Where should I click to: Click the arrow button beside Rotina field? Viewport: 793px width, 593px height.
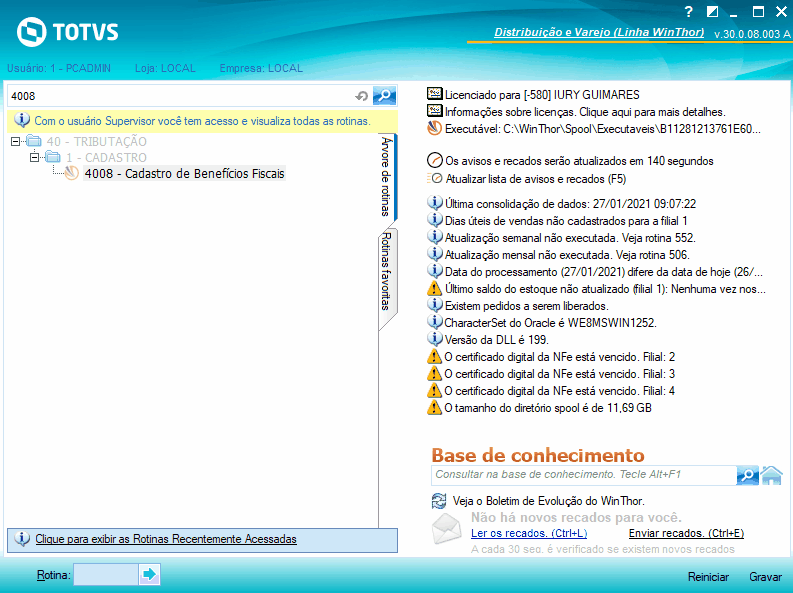coord(149,574)
